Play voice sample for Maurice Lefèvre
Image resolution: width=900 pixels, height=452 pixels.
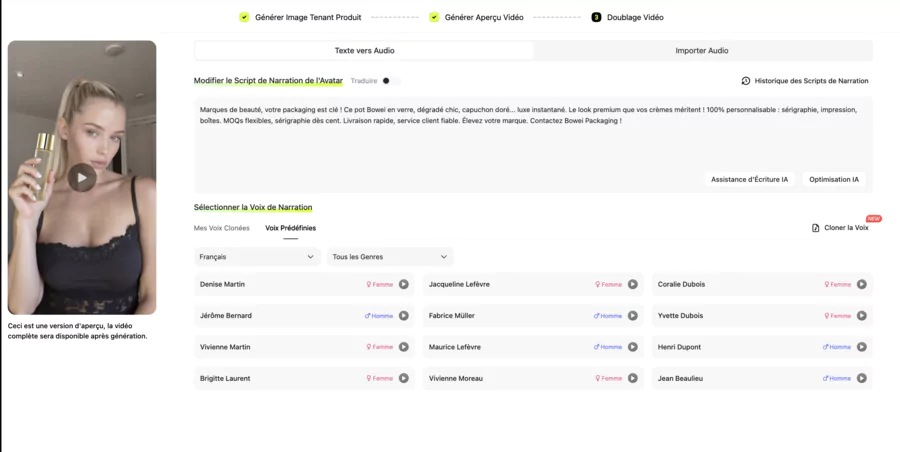point(633,347)
